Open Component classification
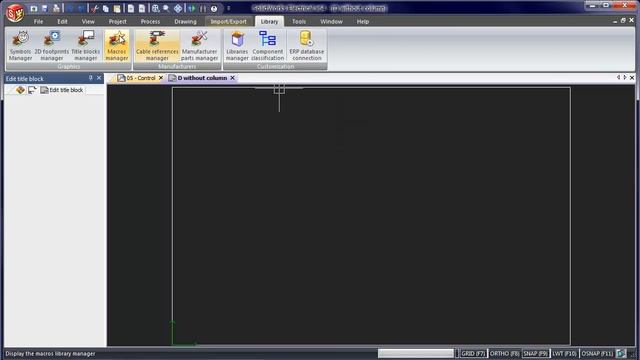This screenshot has width=640, height=360. (x=268, y=46)
